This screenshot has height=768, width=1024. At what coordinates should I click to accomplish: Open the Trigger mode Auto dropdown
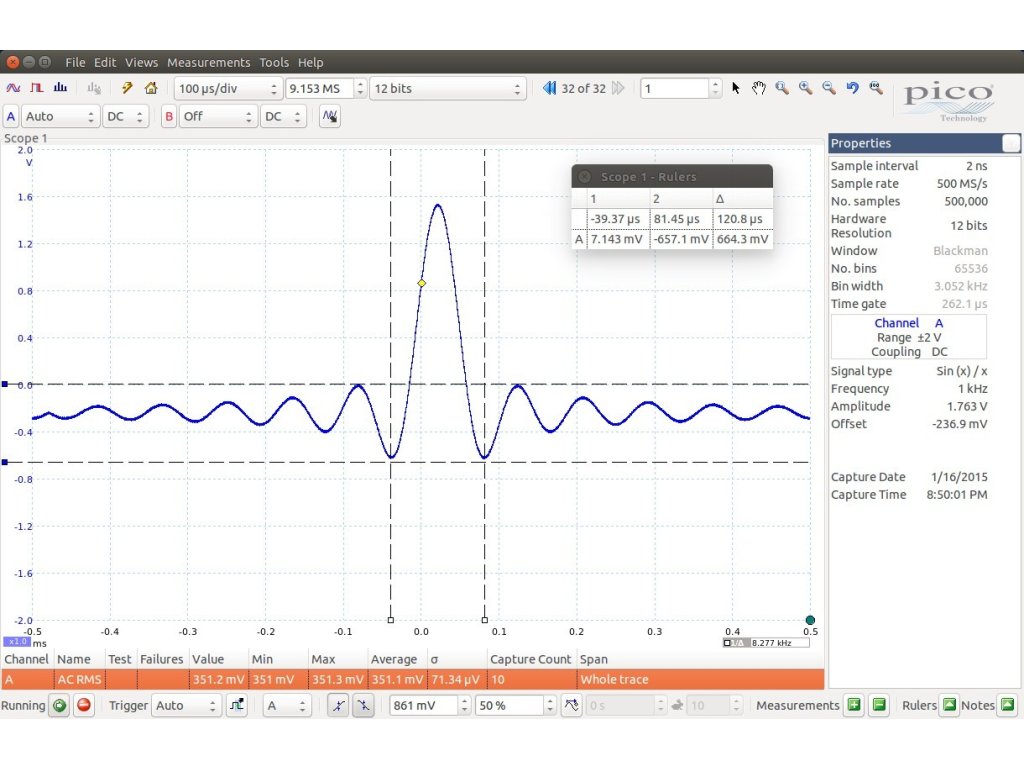point(185,705)
